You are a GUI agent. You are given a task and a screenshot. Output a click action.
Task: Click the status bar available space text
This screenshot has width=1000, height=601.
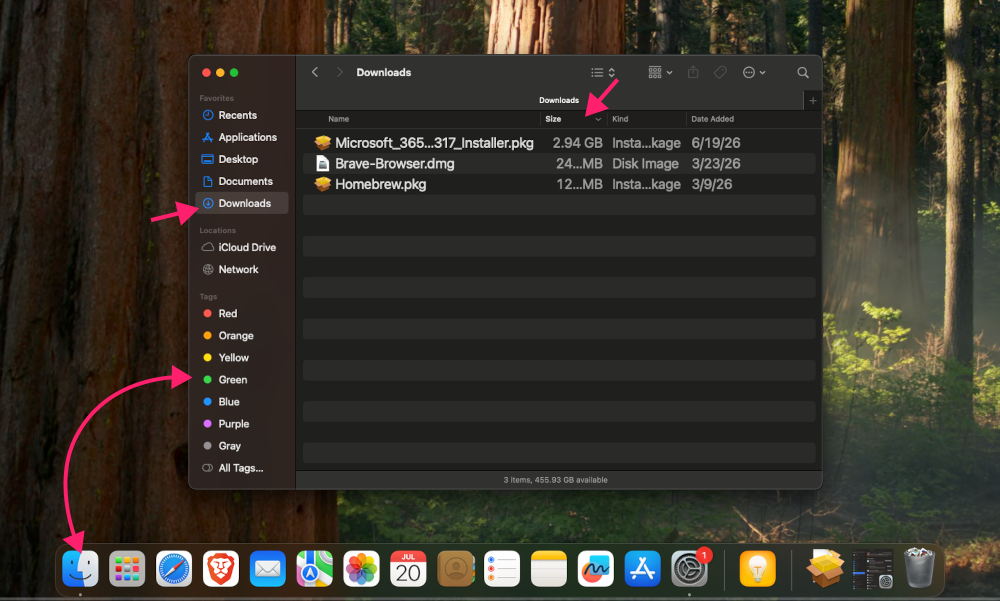[x=555, y=480]
